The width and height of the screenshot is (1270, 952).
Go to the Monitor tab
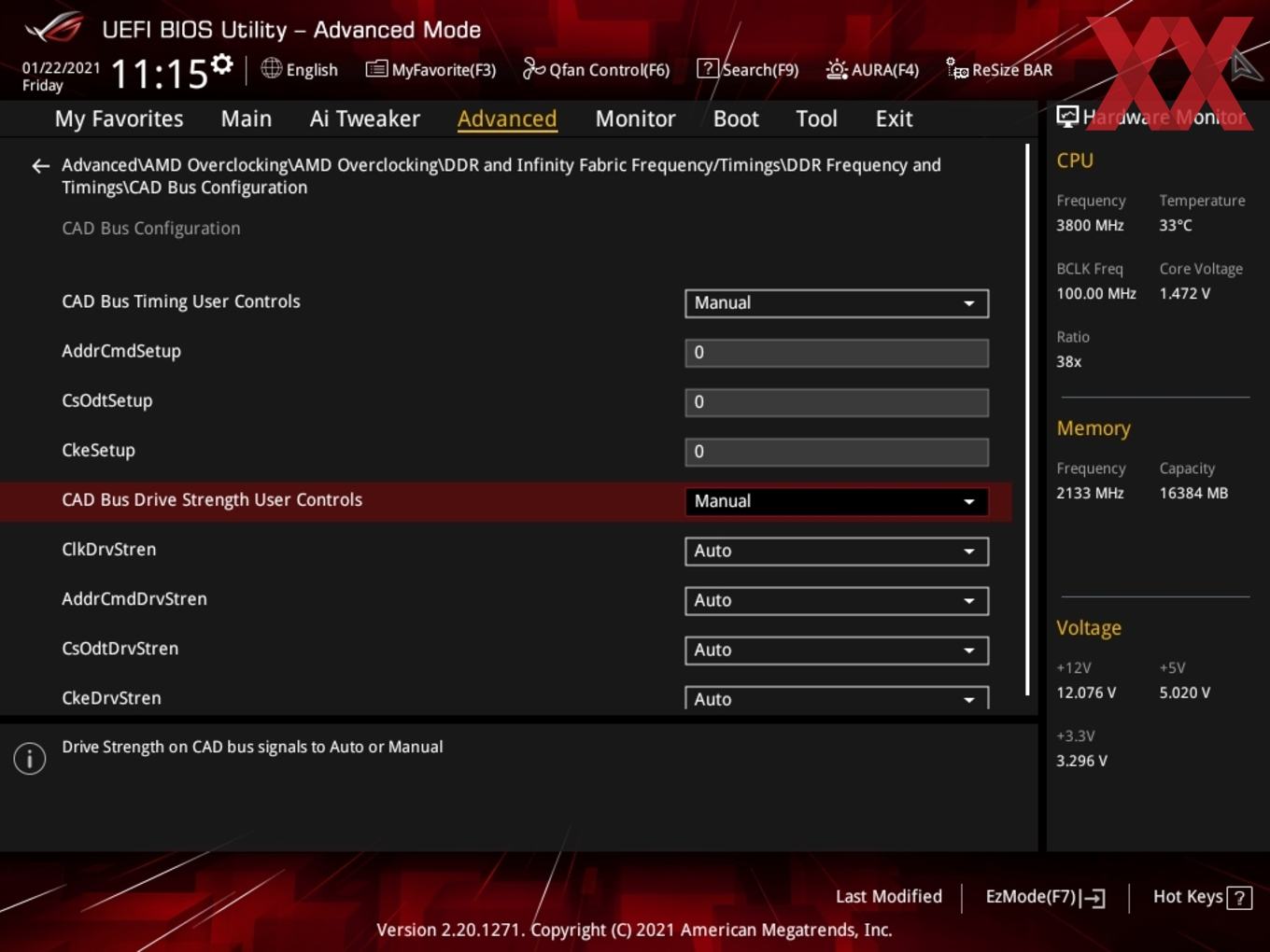[636, 119]
